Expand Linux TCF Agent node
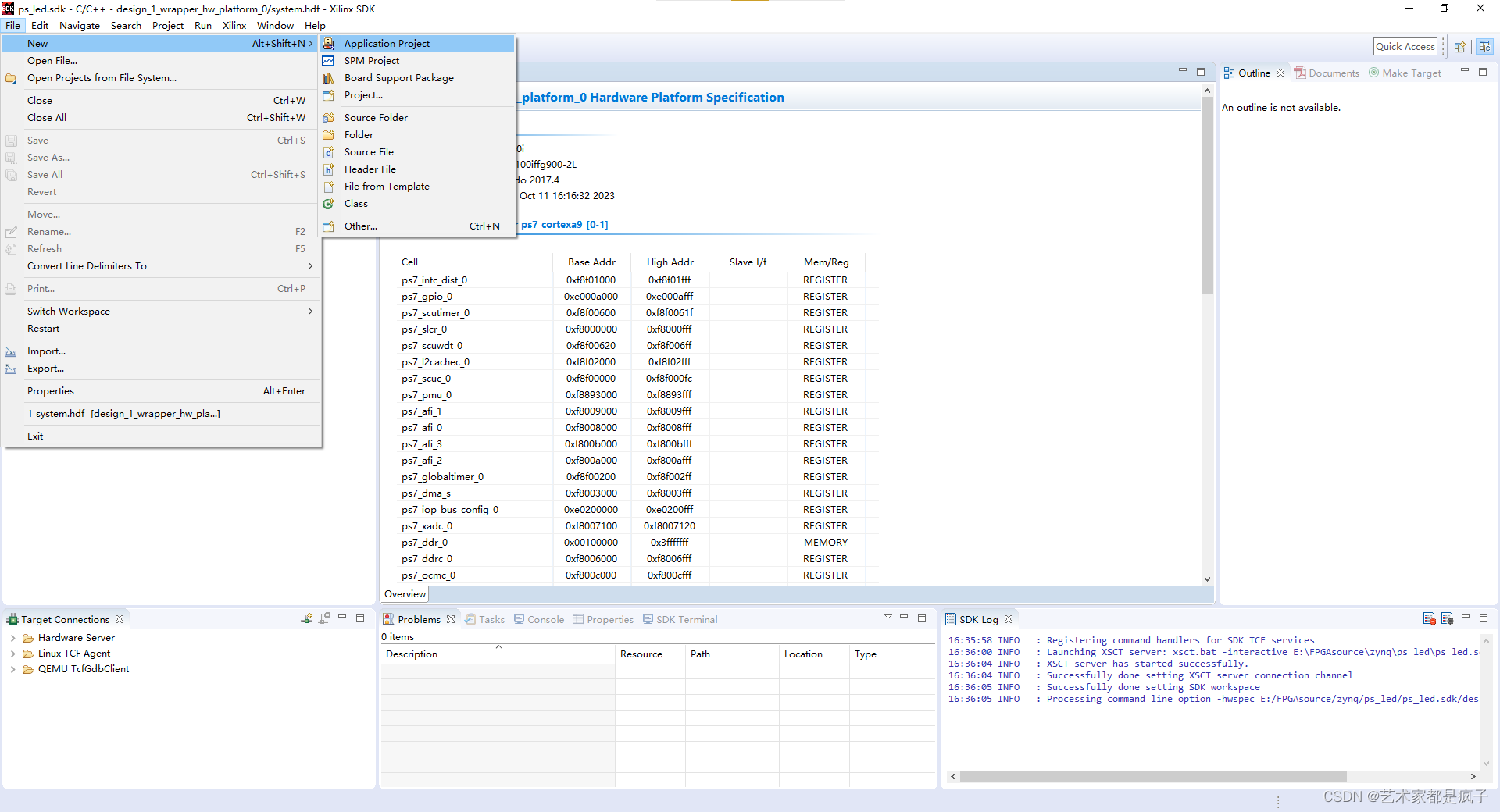Viewport: 1500px width, 812px height. point(12,654)
